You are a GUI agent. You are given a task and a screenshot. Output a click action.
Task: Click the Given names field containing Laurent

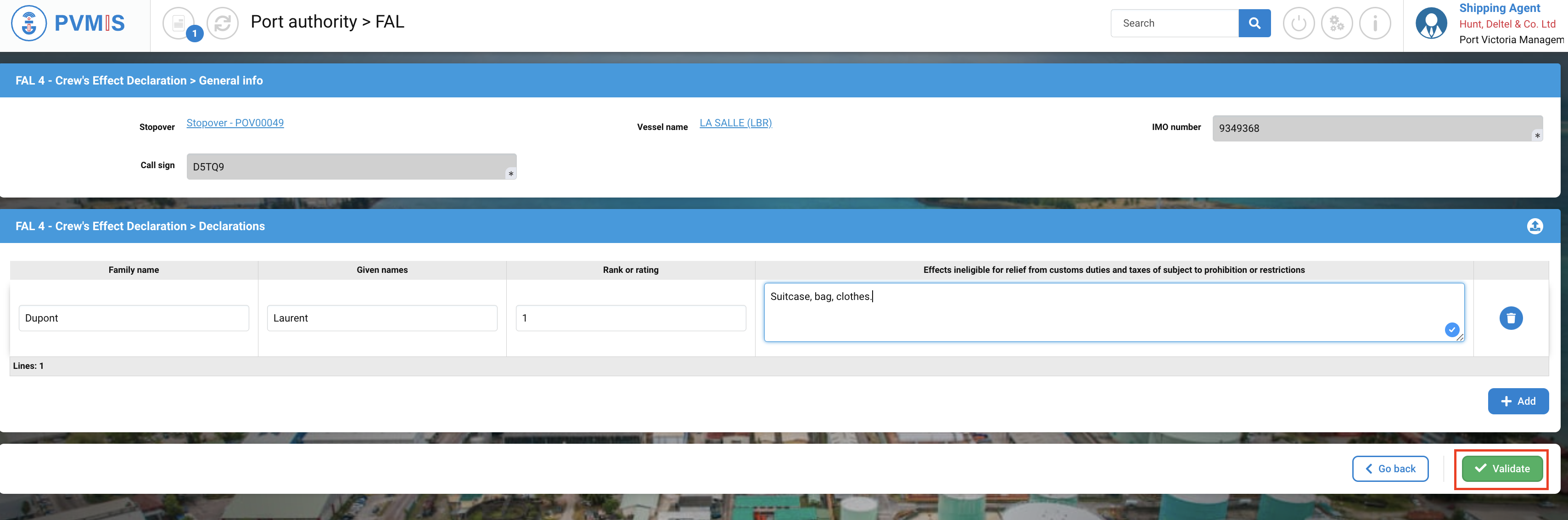click(381, 318)
